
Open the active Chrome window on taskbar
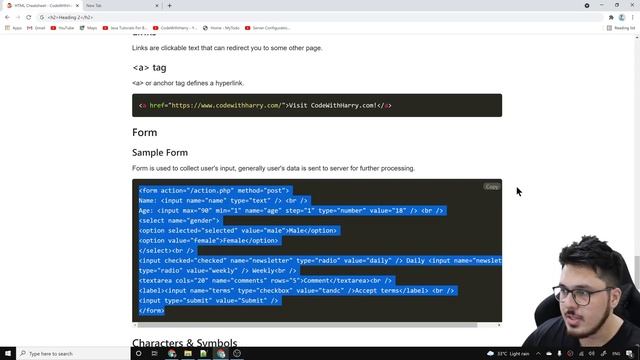221,353
